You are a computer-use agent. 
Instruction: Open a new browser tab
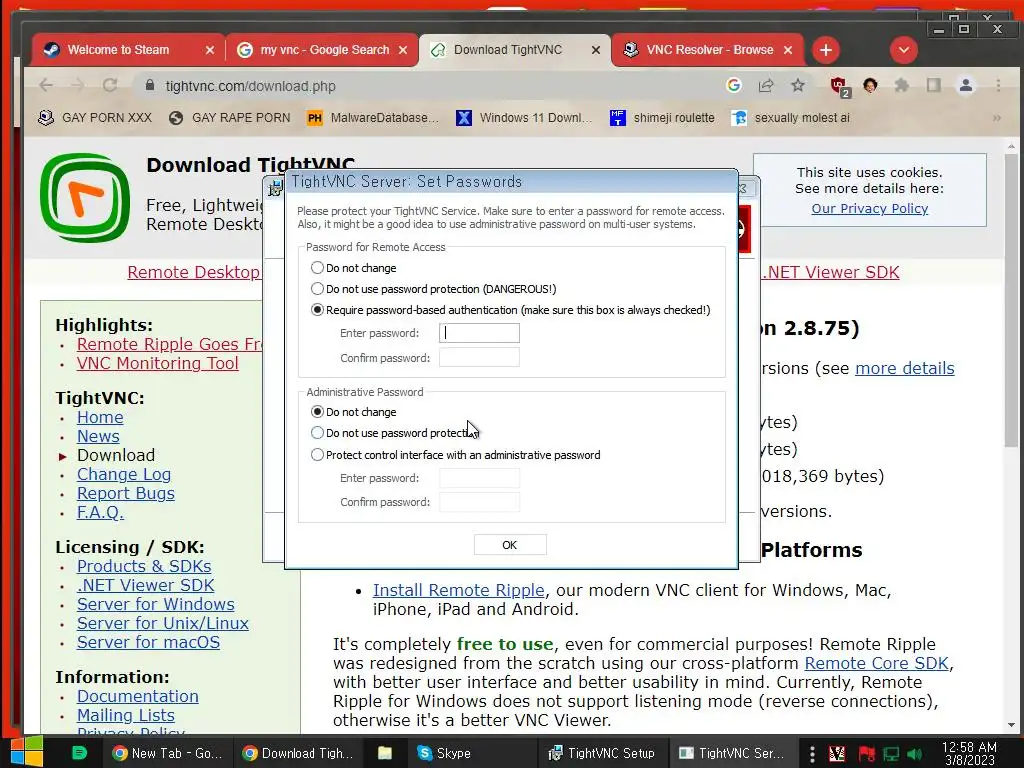(826, 50)
